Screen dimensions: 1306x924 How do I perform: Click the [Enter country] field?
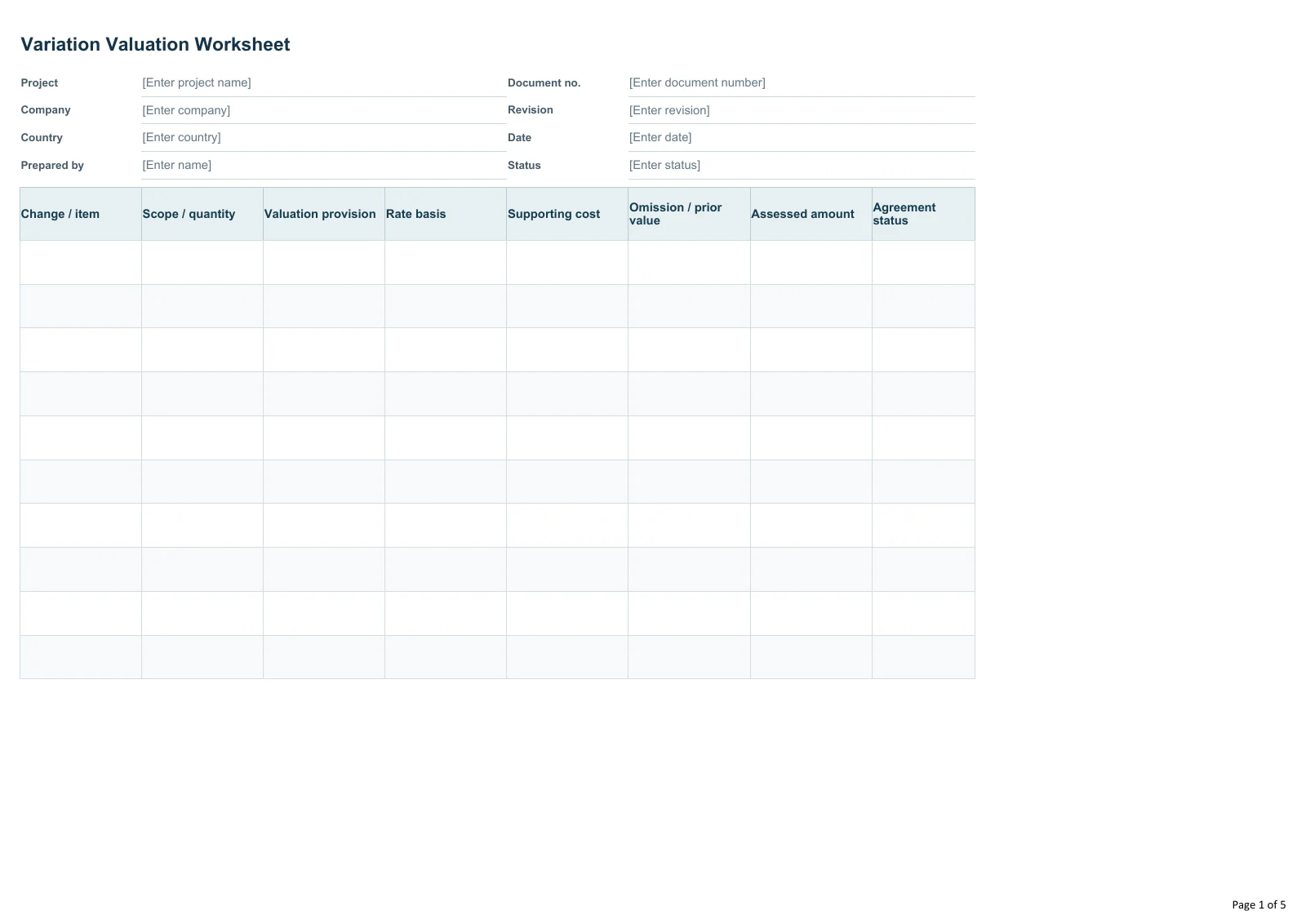click(x=323, y=137)
